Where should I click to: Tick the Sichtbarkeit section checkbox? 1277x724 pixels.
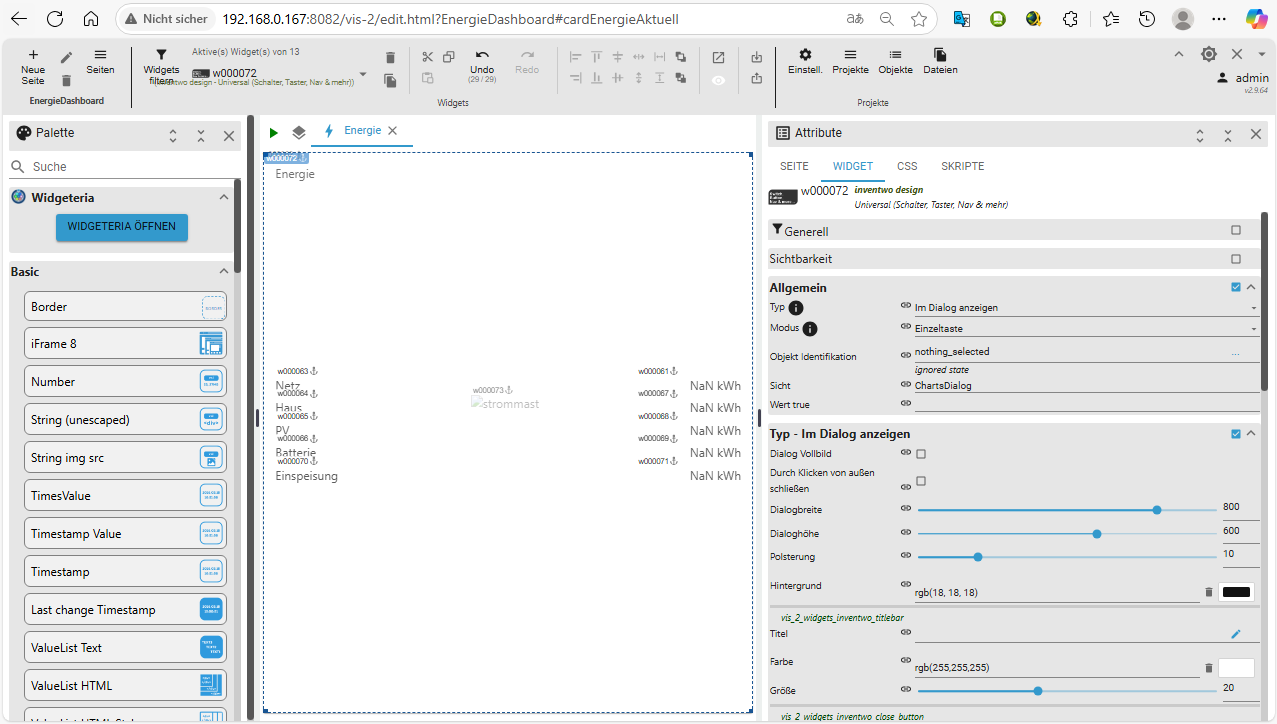pyautogui.click(x=1236, y=258)
